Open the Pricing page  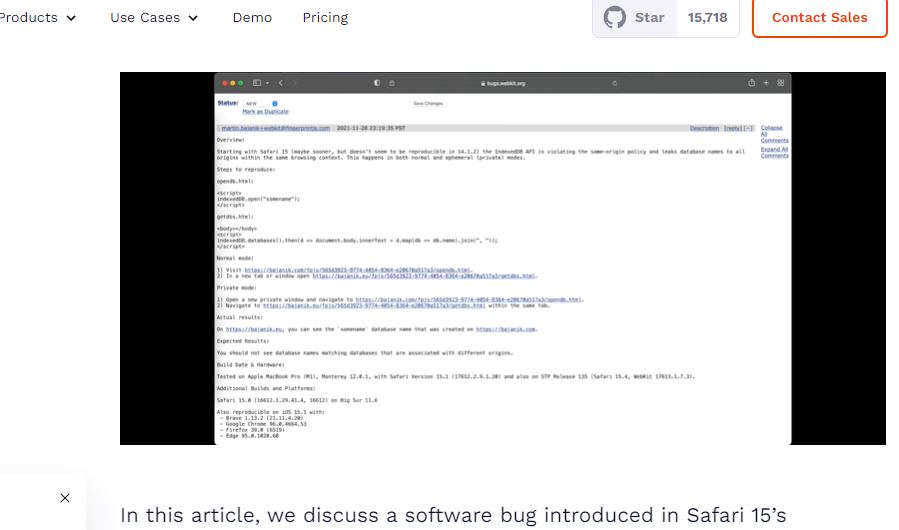tap(325, 18)
